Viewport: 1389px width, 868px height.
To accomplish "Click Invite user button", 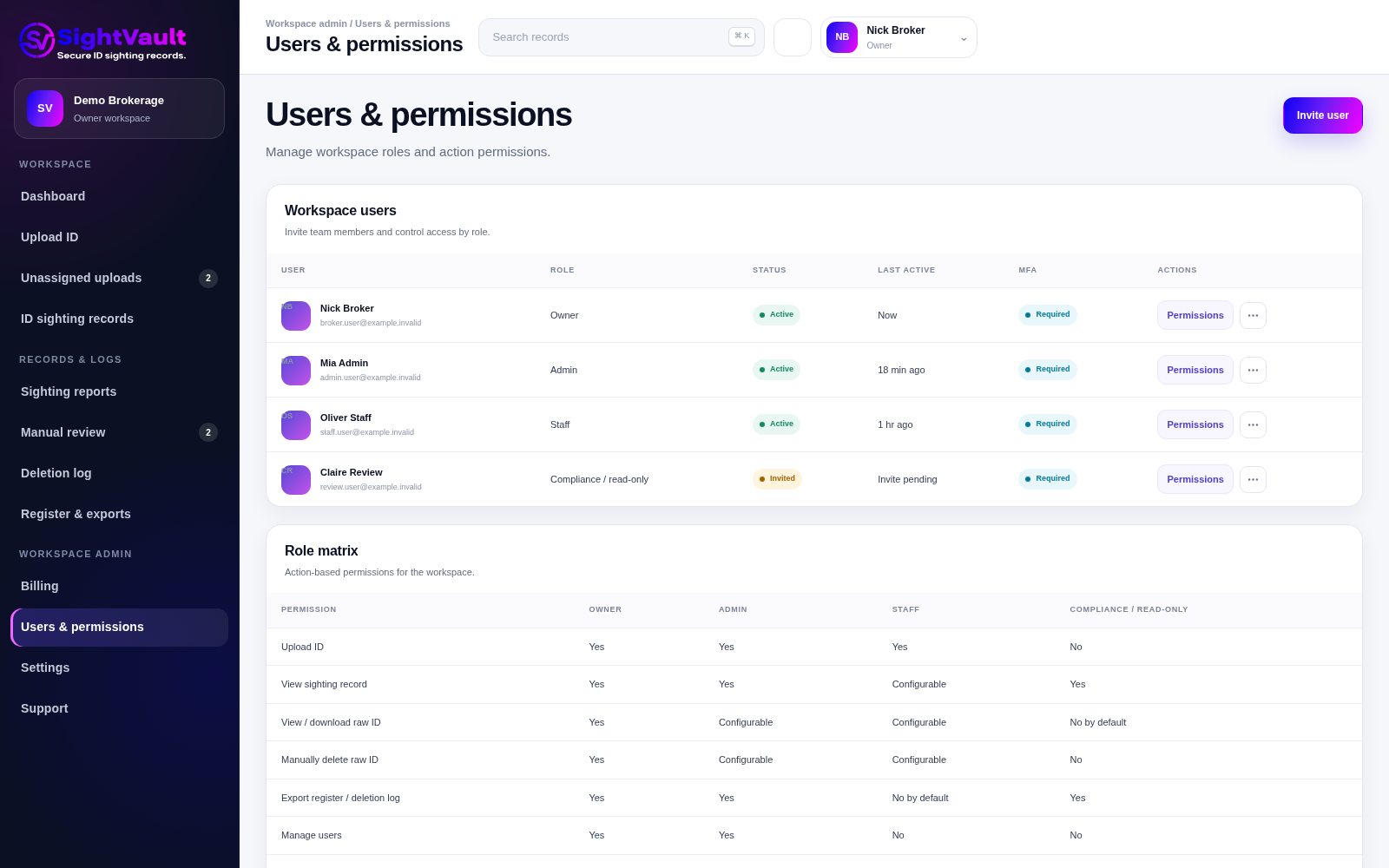I will (x=1323, y=115).
